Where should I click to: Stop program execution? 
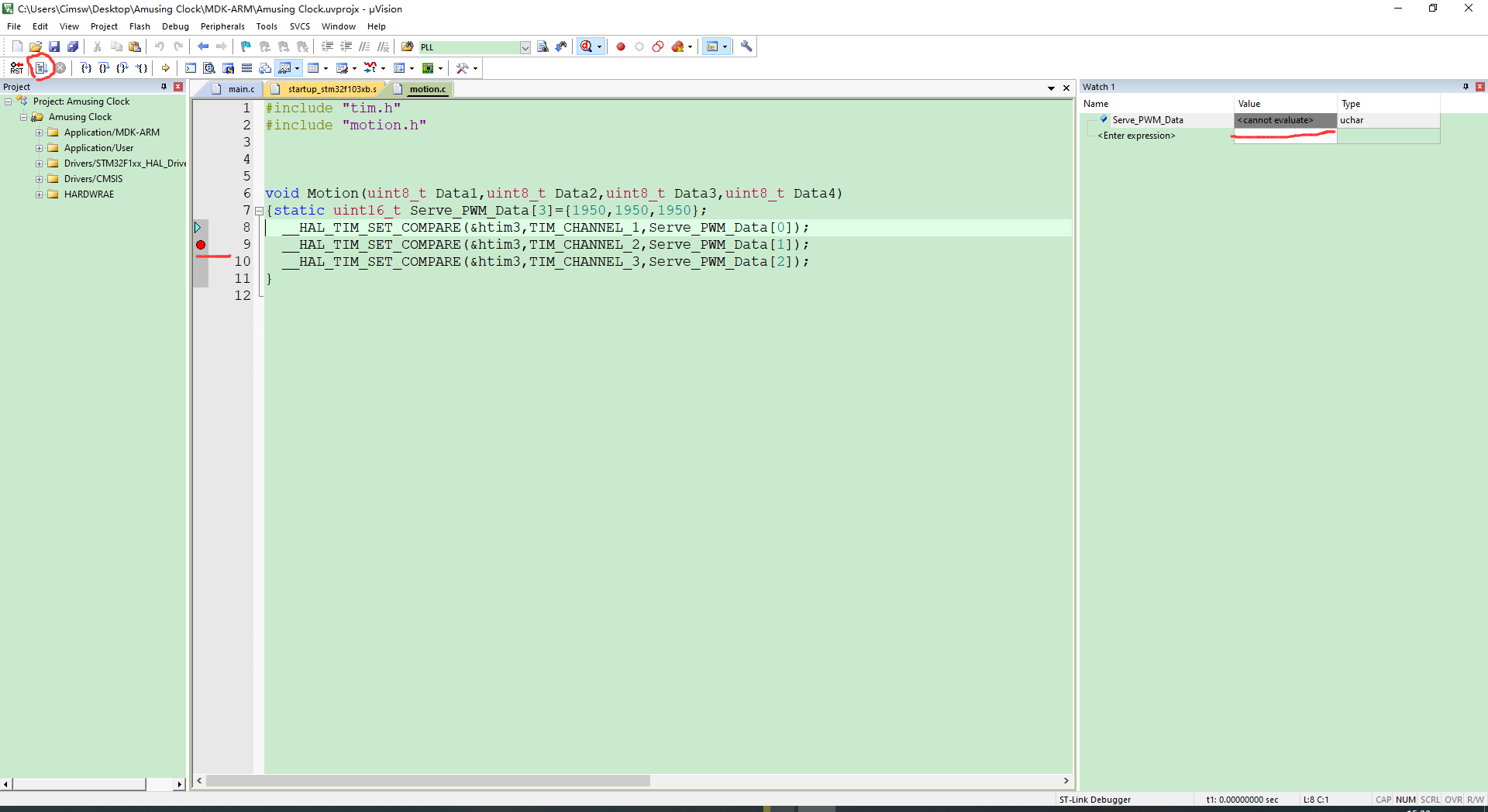click(60, 68)
